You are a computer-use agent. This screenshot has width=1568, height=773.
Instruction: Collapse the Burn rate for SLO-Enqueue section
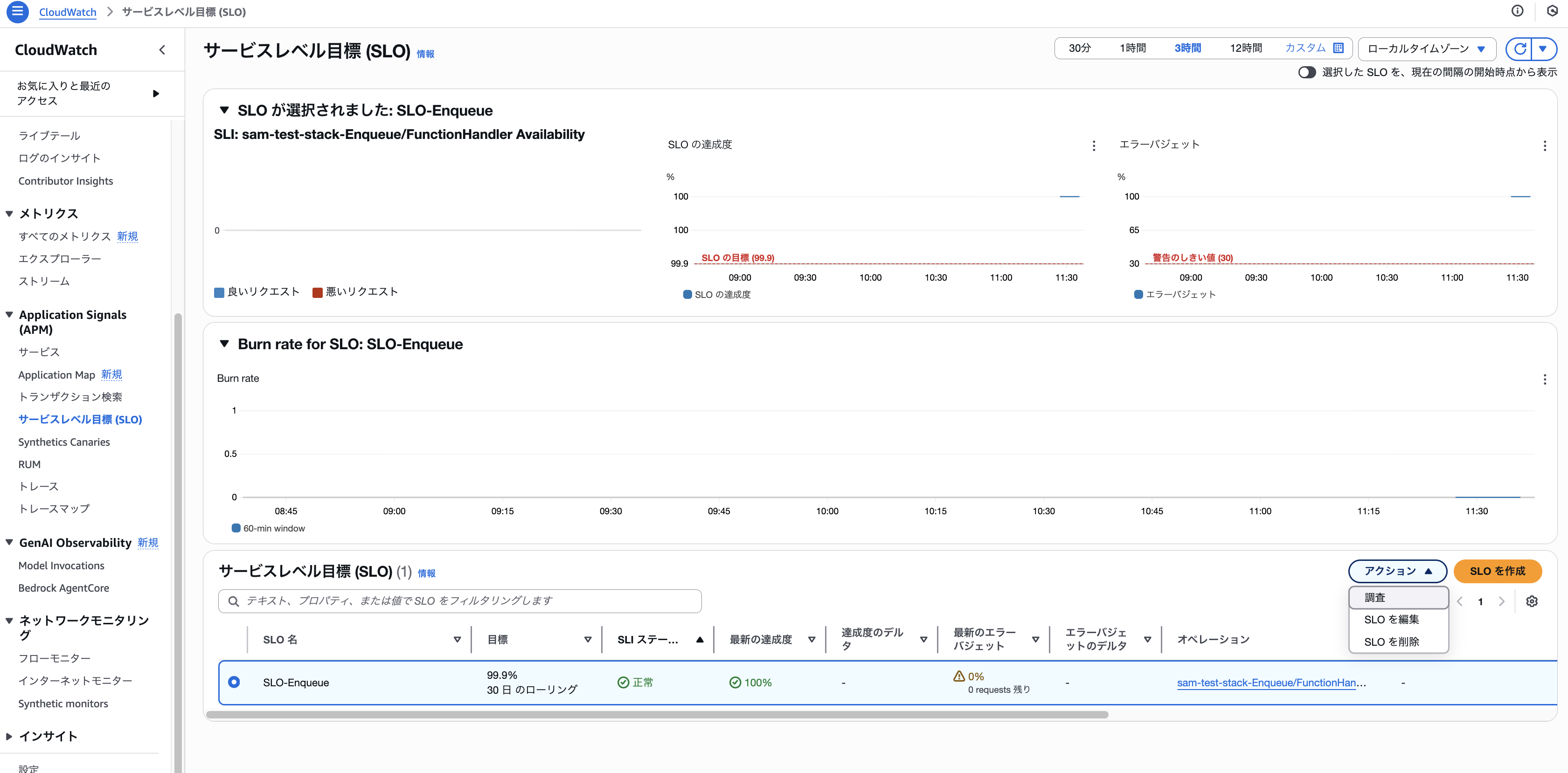(x=224, y=343)
